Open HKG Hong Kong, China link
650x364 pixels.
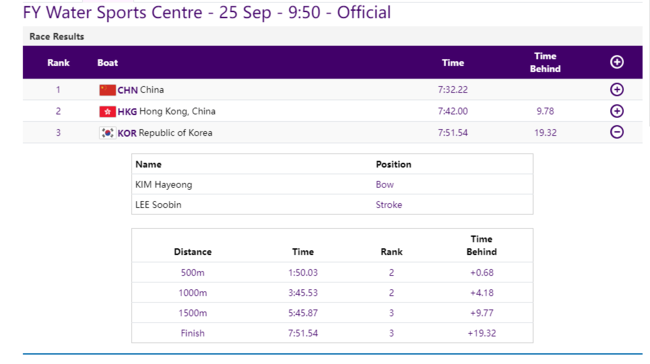point(166,112)
